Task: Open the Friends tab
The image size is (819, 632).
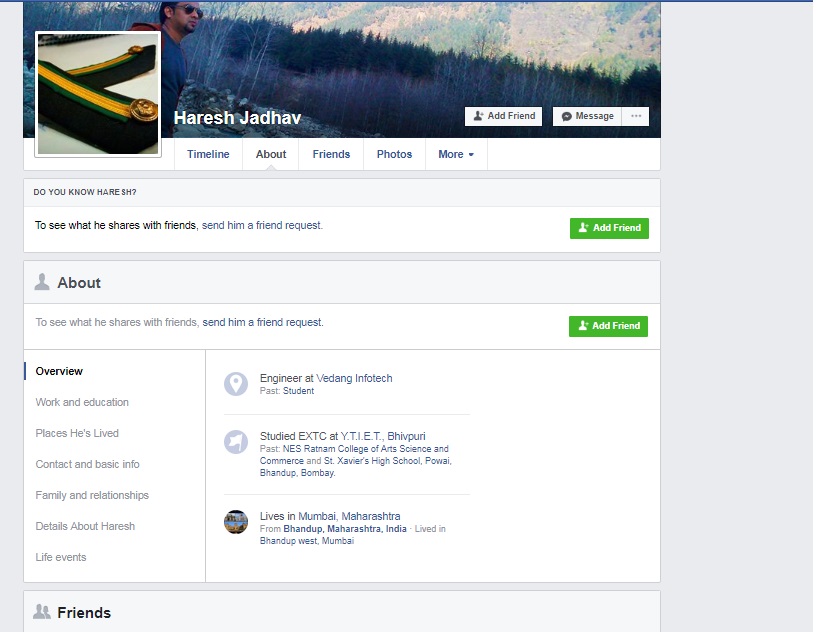Action: pyautogui.click(x=331, y=154)
